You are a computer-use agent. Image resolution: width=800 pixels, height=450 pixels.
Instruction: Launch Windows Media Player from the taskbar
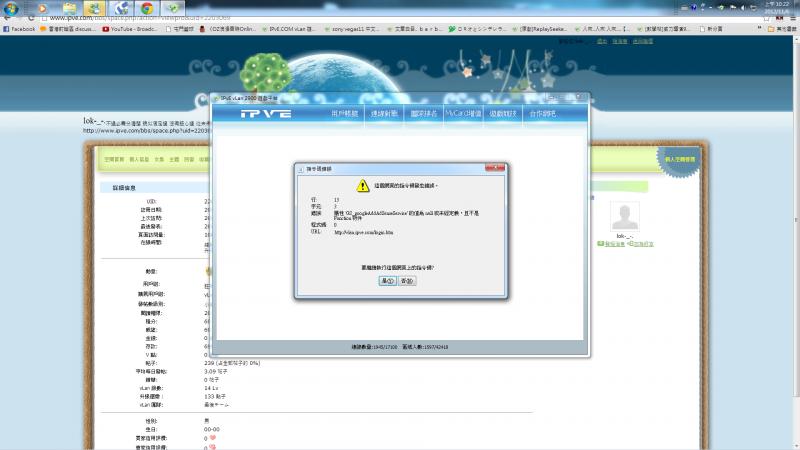pyautogui.click(x=42, y=8)
